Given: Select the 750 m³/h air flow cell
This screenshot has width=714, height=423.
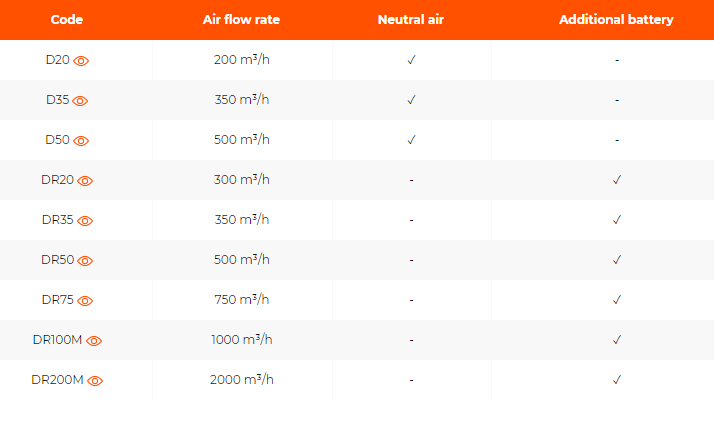Looking at the screenshot, I should click(241, 300).
